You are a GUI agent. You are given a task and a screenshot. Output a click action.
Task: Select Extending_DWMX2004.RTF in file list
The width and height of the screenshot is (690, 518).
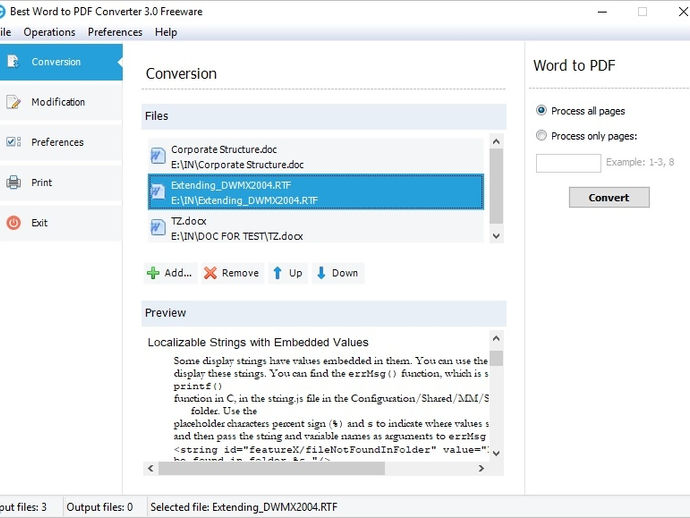(x=316, y=192)
